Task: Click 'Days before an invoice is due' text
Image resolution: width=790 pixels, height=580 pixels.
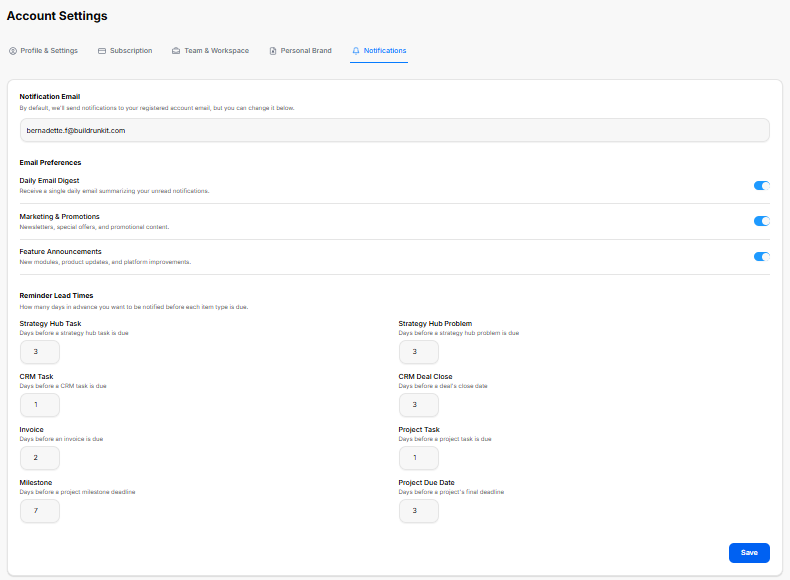Action: (61, 439)
